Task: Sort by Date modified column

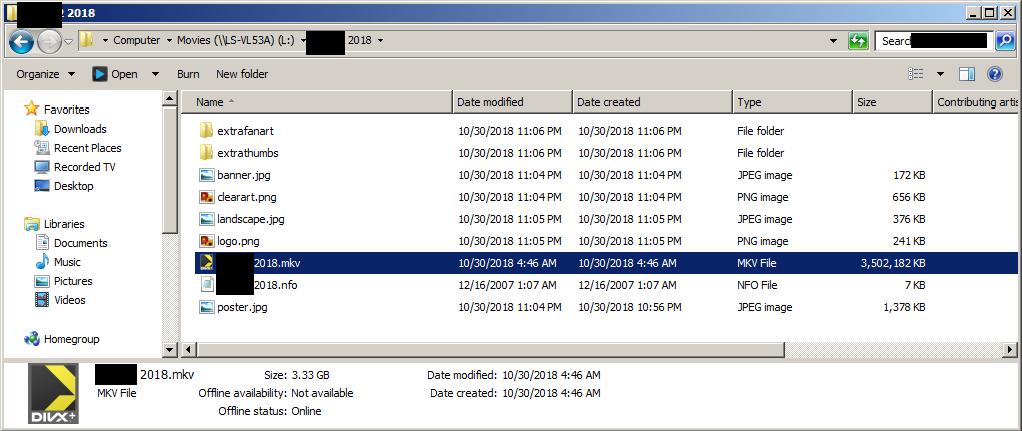Action: pos(512,102)
